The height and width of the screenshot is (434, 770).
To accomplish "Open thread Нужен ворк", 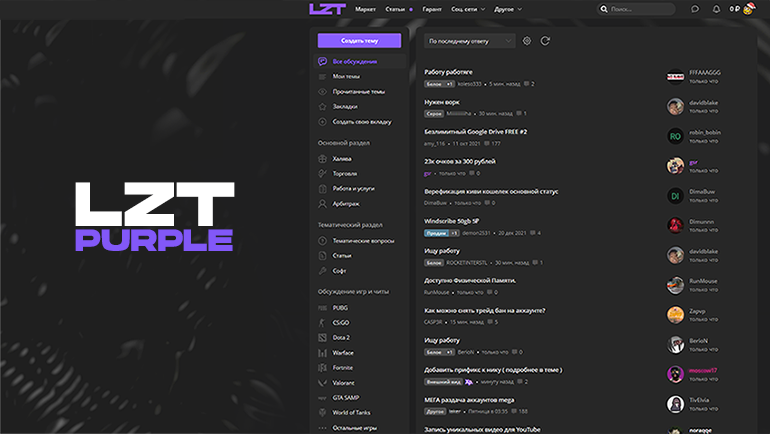I will (441, 102).
